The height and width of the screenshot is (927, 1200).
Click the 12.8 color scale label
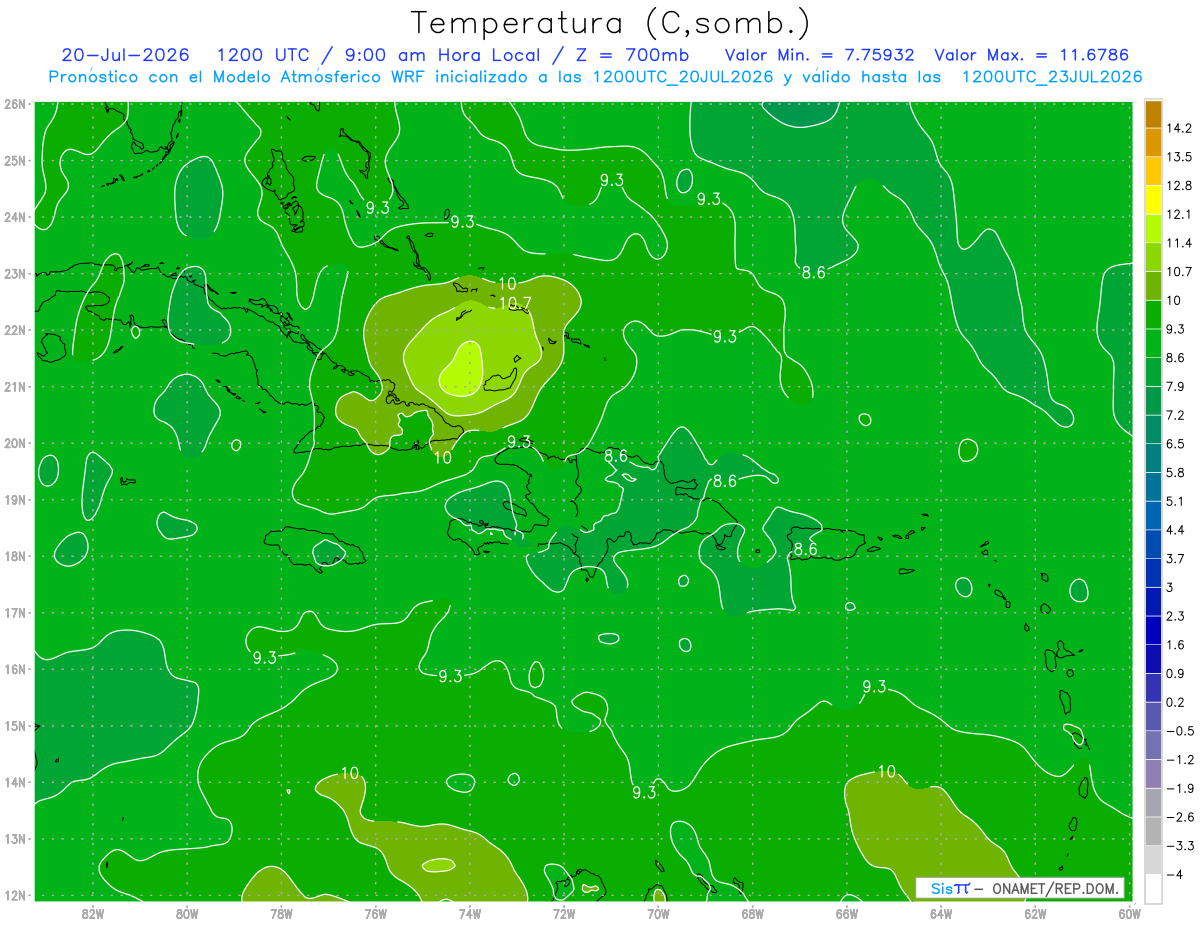click(x=1179, y=186)
